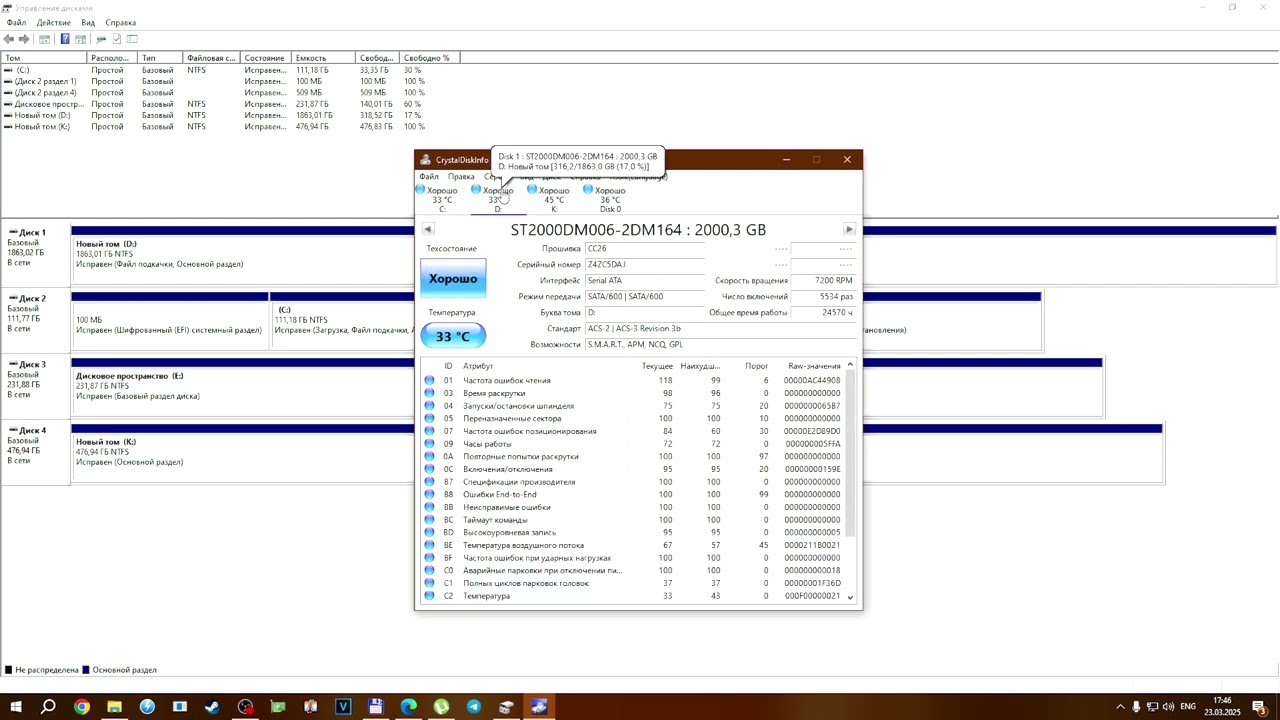Open Telegram from the taskbar
Screen dimensions: 1280x720
coord(474,707)
